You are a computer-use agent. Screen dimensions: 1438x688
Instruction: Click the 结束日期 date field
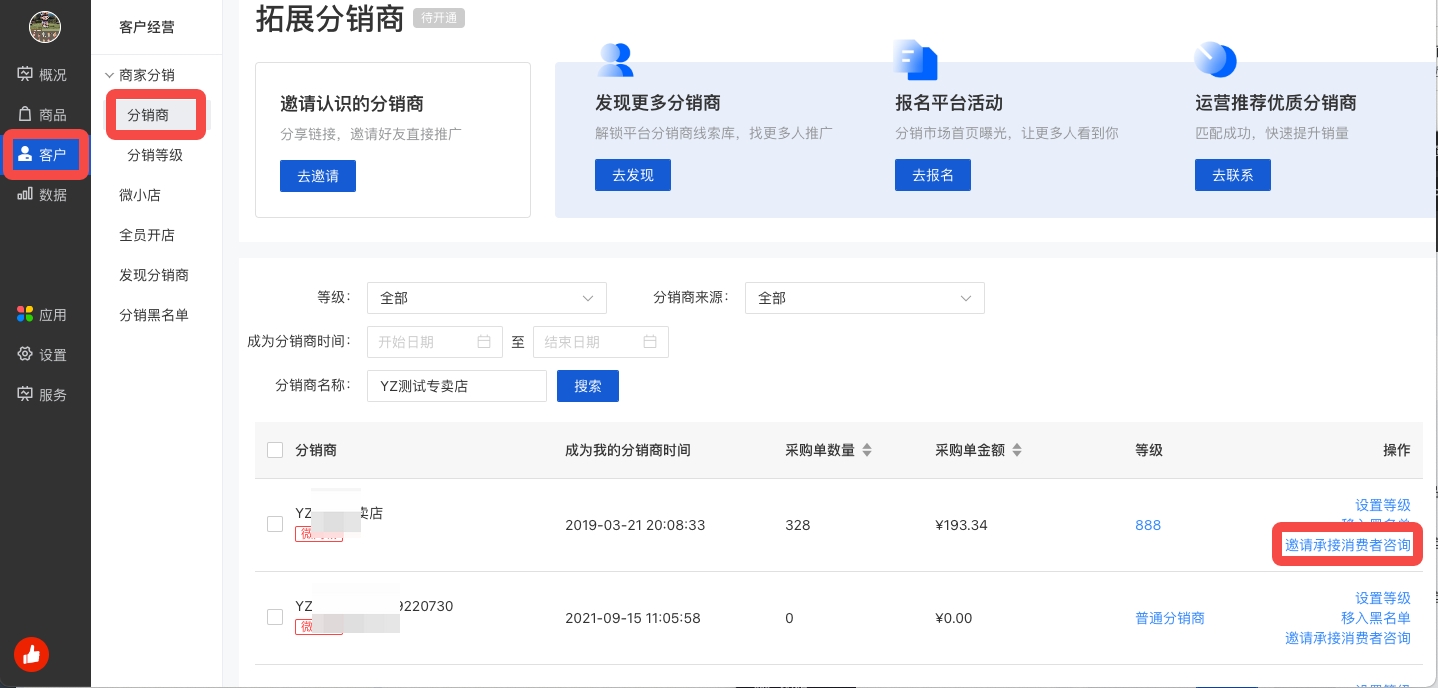601,342
